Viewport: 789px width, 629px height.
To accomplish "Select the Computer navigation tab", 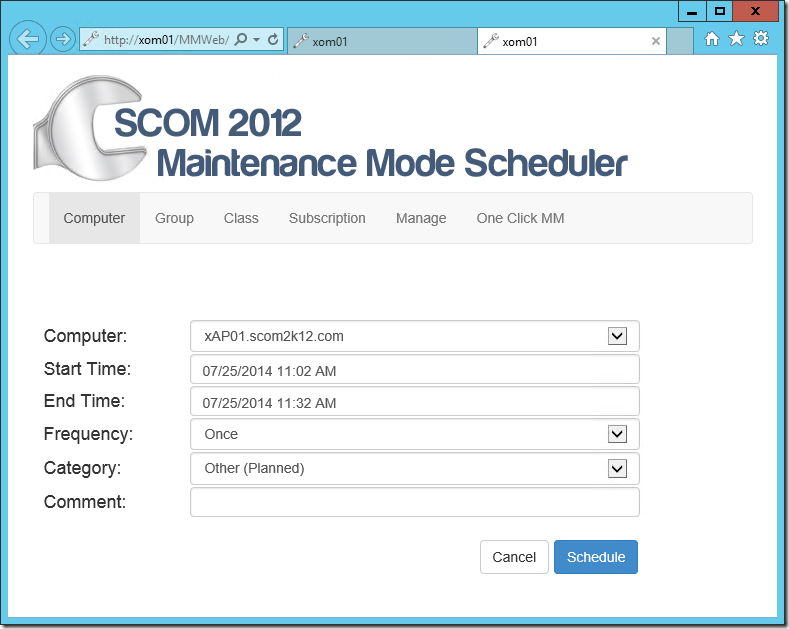I will point(94,218).
